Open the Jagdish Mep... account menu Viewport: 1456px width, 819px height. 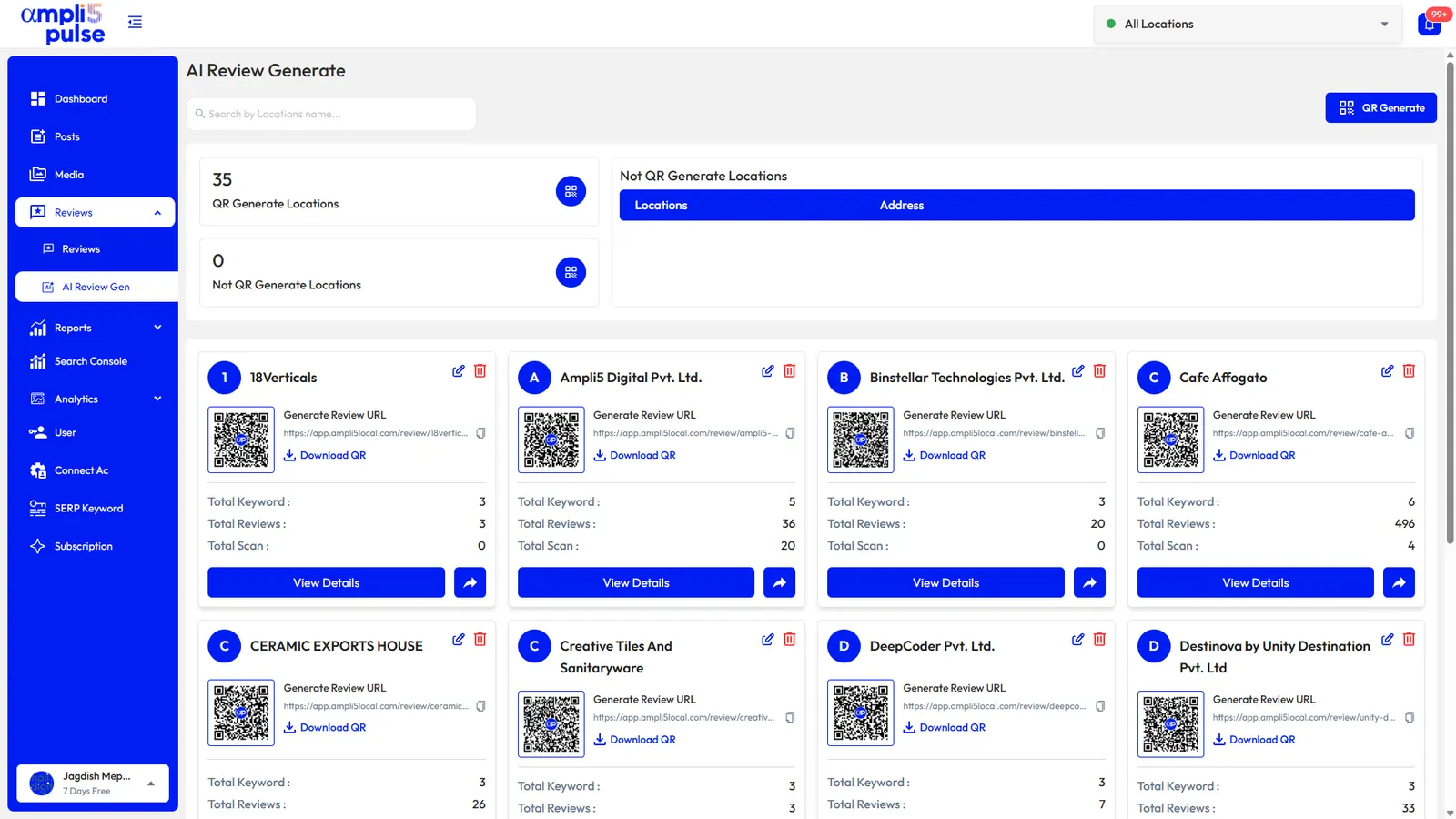(x=93, y=783)
